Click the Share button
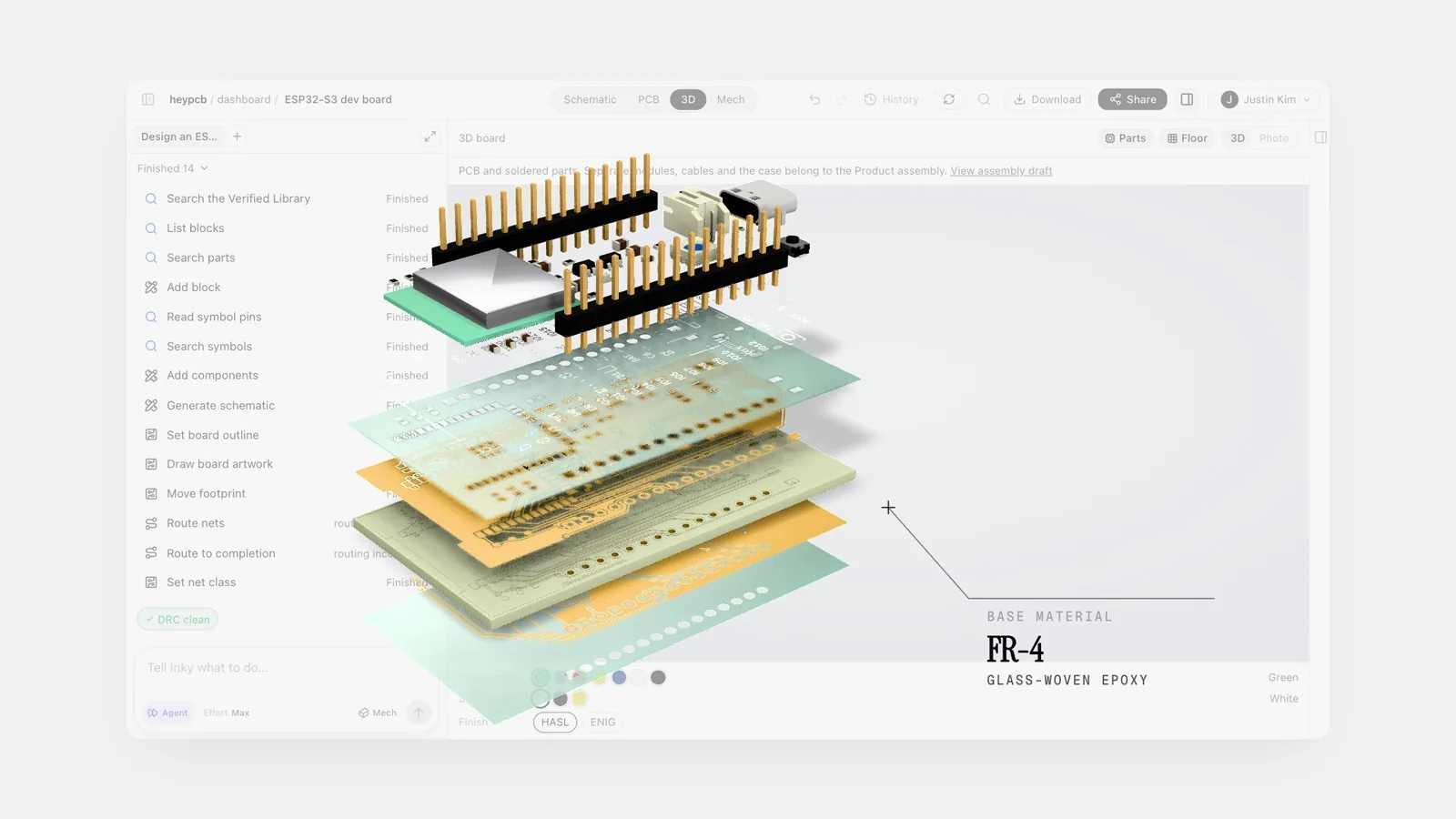 [1133, 99]
